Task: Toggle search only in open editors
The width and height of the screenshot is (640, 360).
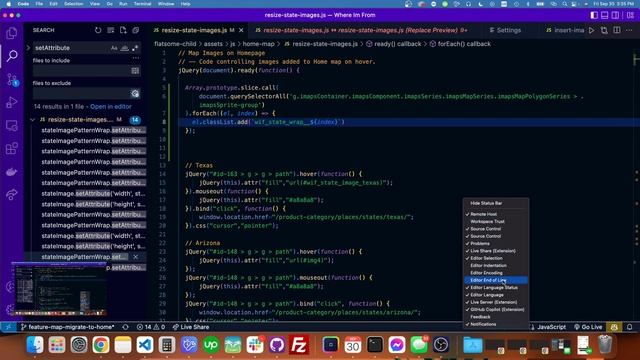Action: [x=135, y=71]
